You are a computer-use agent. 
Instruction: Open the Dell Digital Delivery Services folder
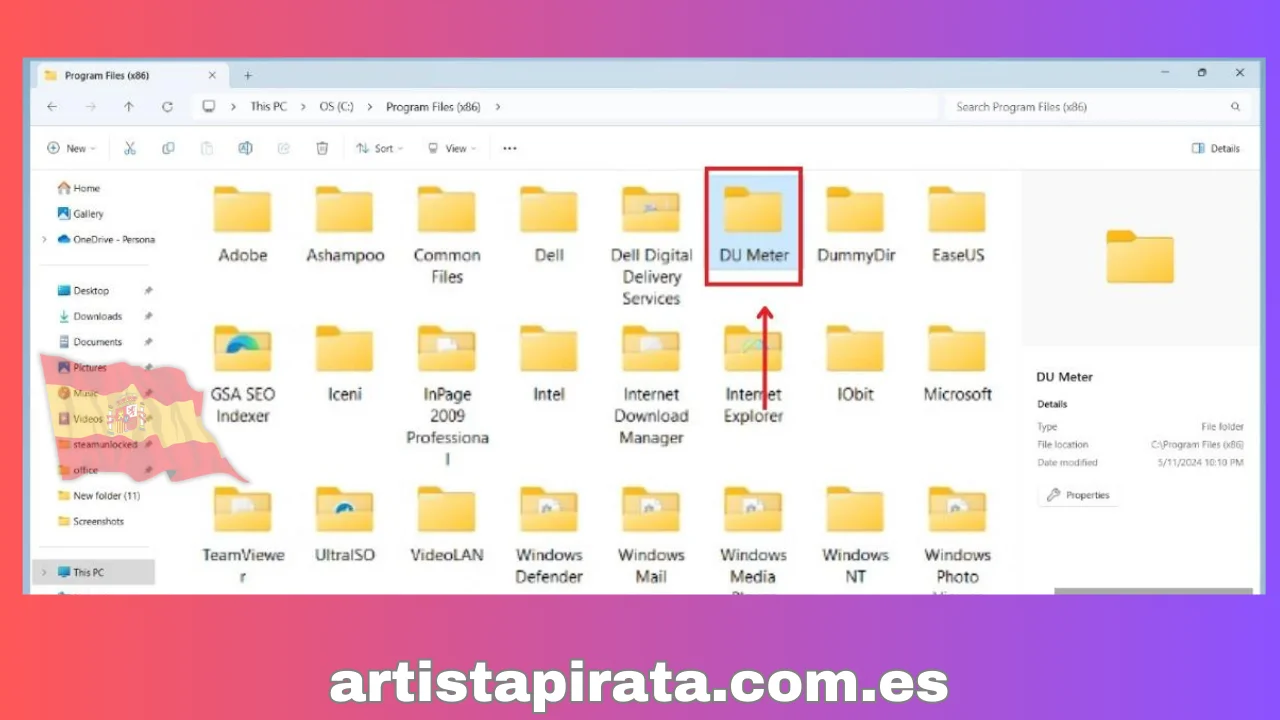pos(651,246)
